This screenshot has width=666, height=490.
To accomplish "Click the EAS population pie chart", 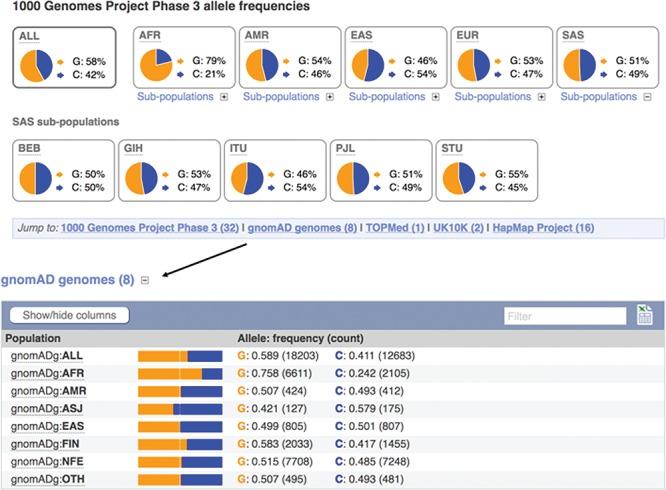I will point(369,67).
